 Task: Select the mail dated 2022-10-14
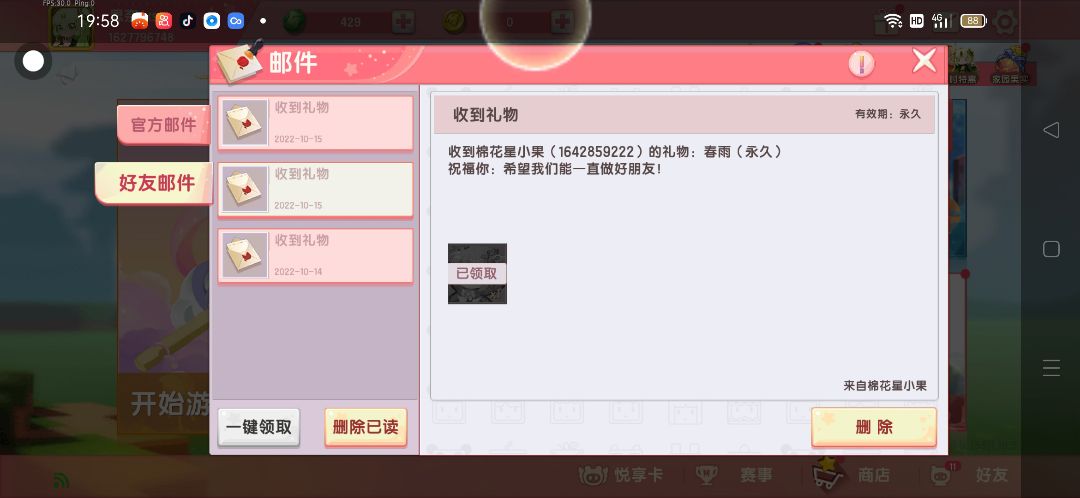point(315,256)
